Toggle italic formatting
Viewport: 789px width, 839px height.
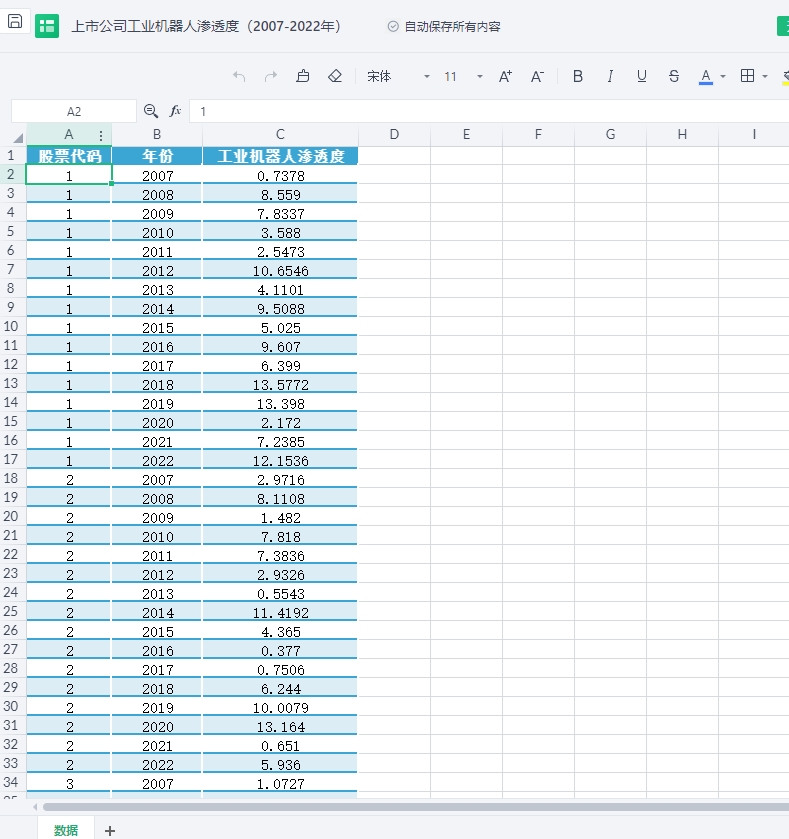tap(610, 76)
